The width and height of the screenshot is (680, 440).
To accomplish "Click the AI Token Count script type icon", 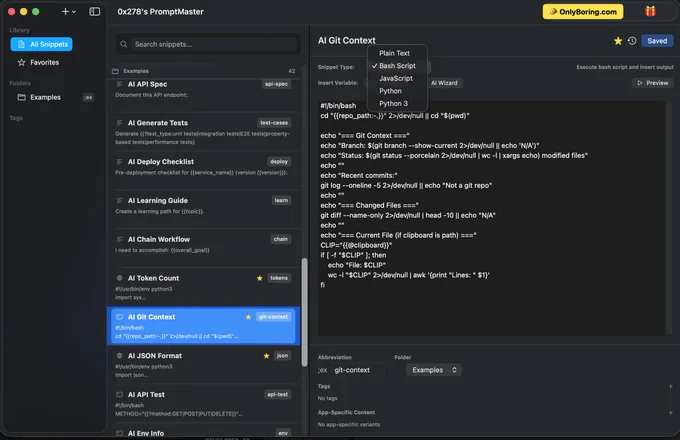I will click(x=119, y=278).
